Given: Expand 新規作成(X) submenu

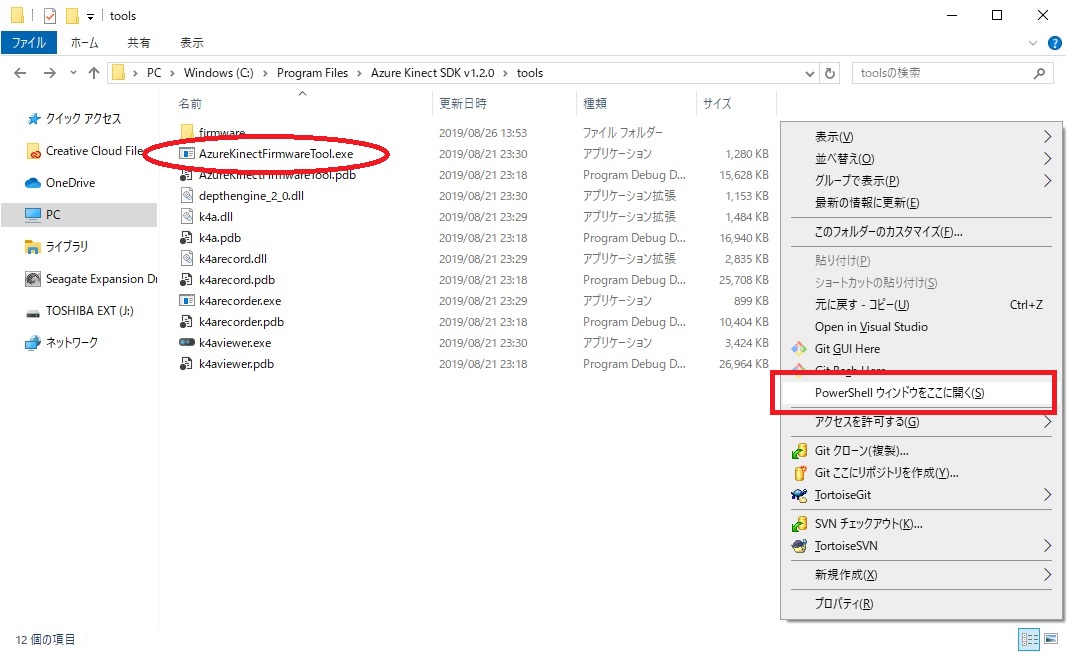Looking at the screenshot, I should [921, 575].
